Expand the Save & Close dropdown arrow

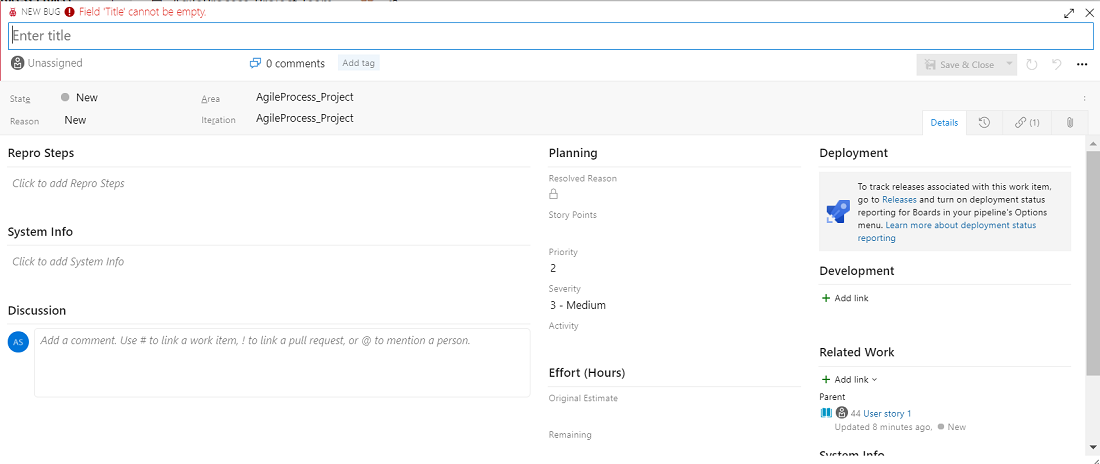click(1009, 65)
